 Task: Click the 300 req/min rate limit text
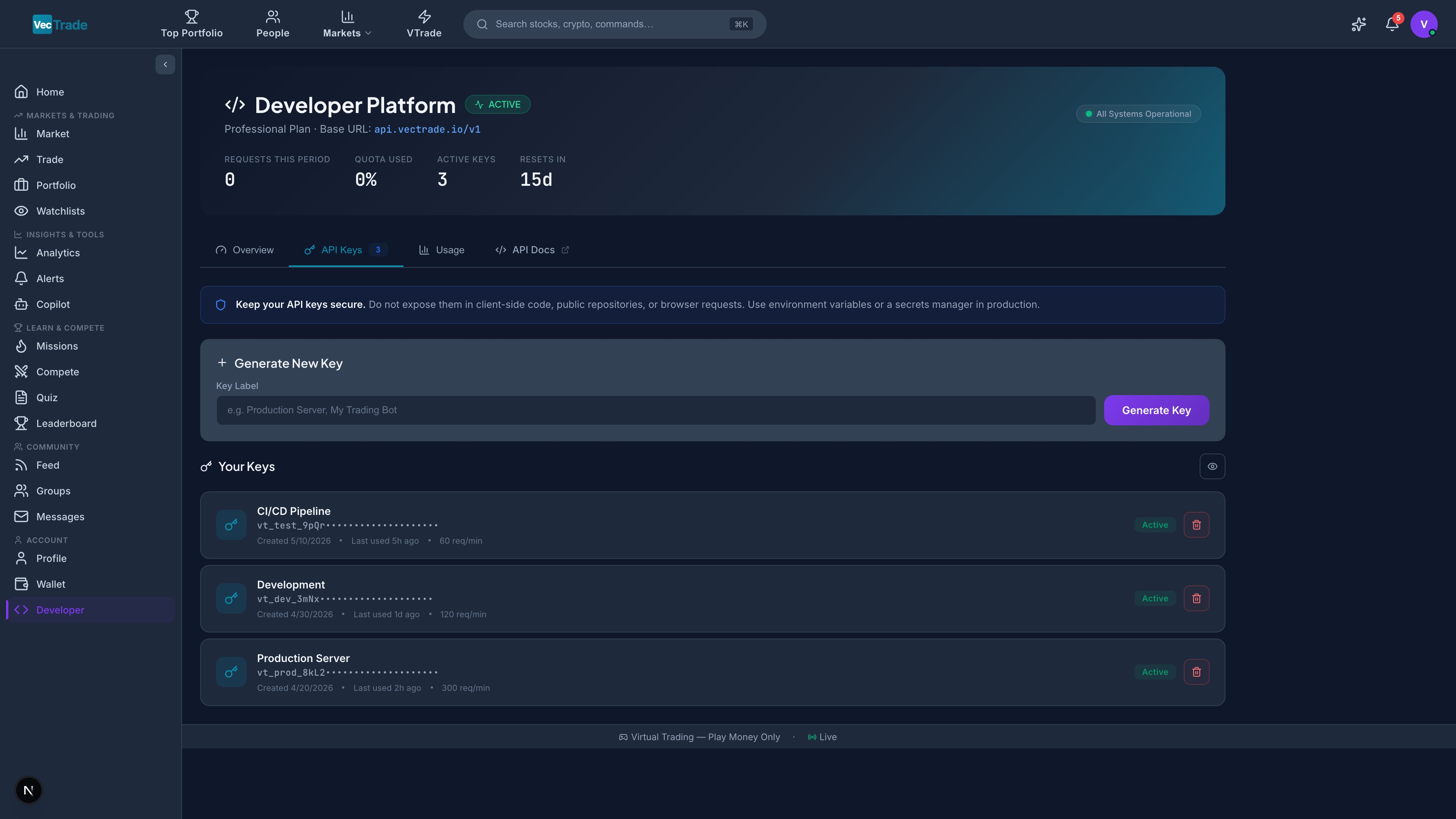click(466, 688)
